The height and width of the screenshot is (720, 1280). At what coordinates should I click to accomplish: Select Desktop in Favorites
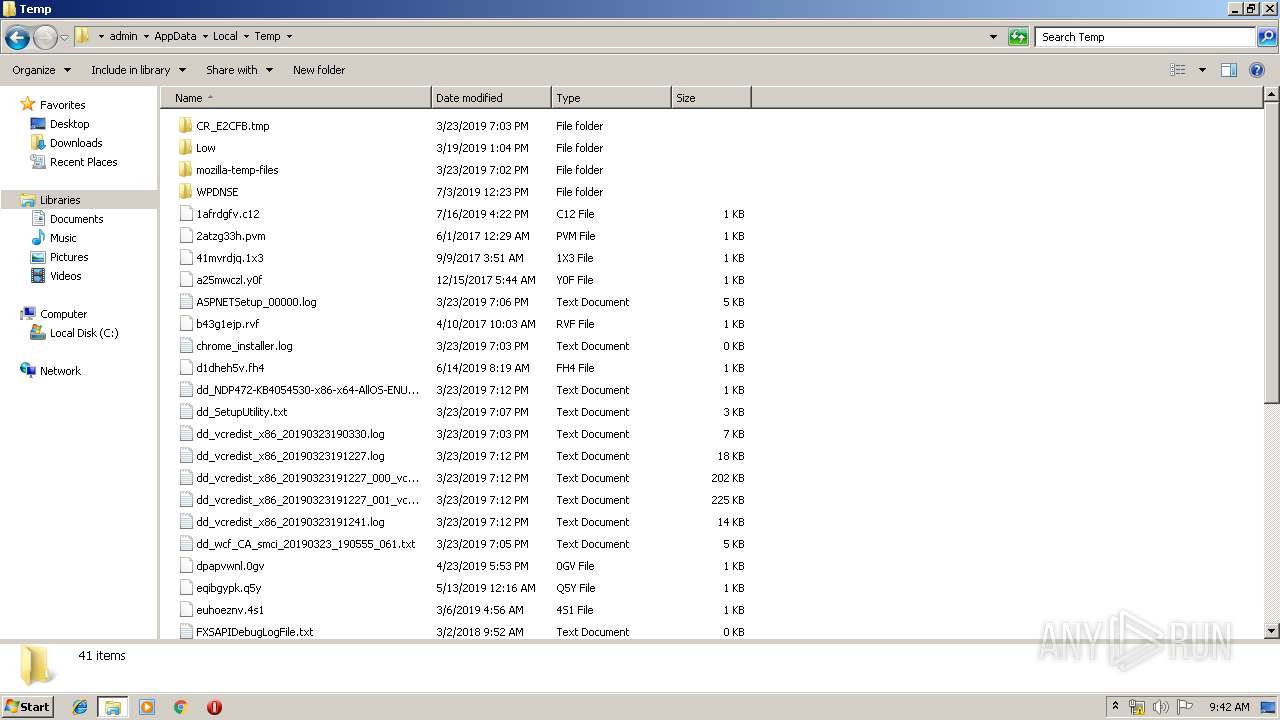tap(69, 124)
